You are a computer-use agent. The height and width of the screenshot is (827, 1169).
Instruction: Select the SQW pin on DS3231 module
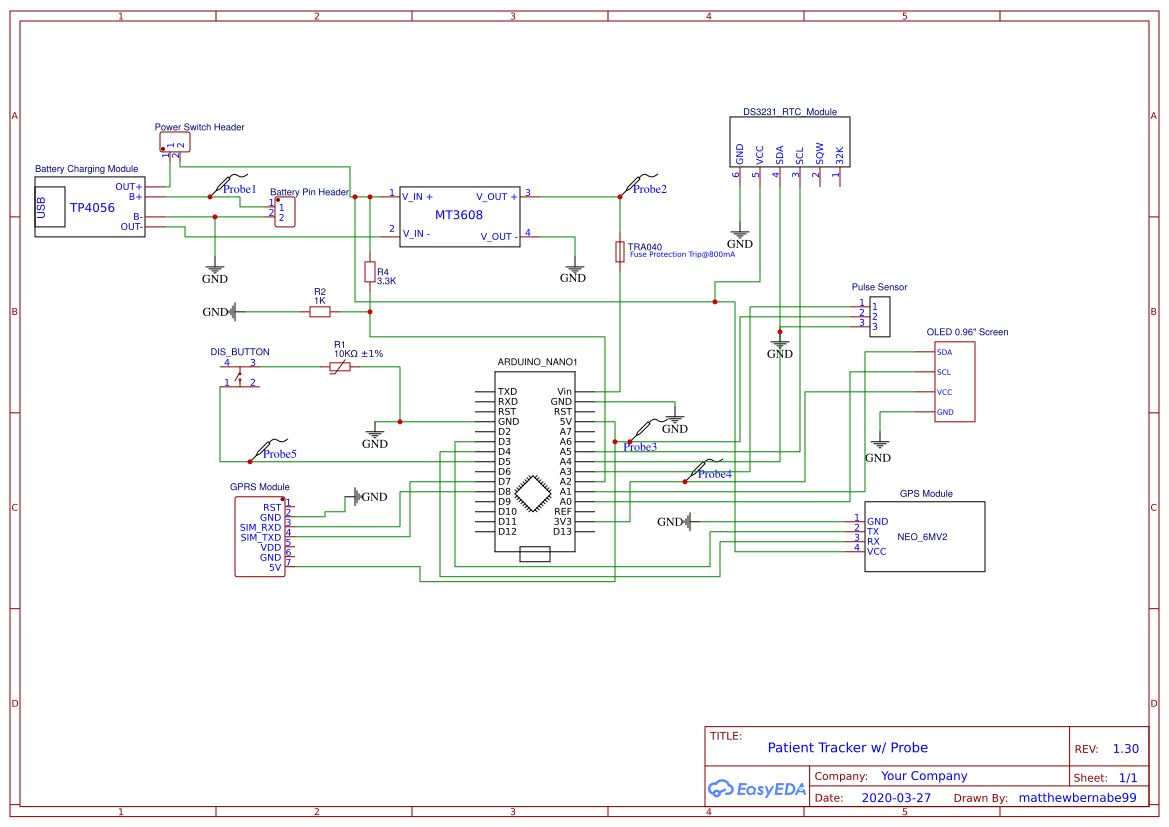coord(819,154)
